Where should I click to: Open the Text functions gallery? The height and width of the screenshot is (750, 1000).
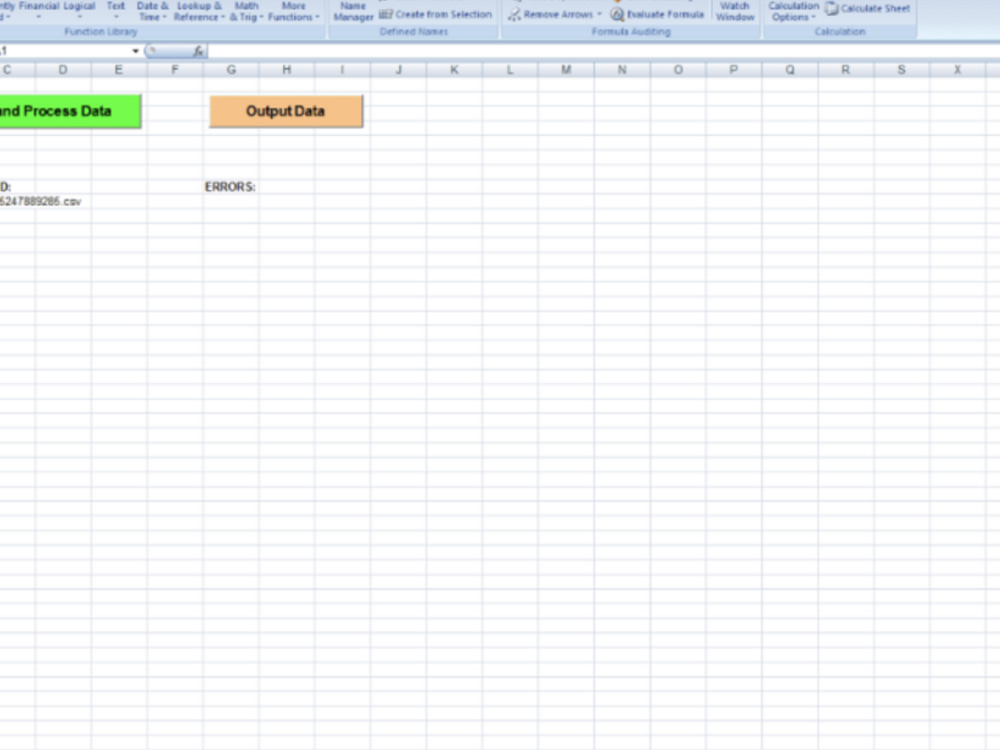(115, 10)
